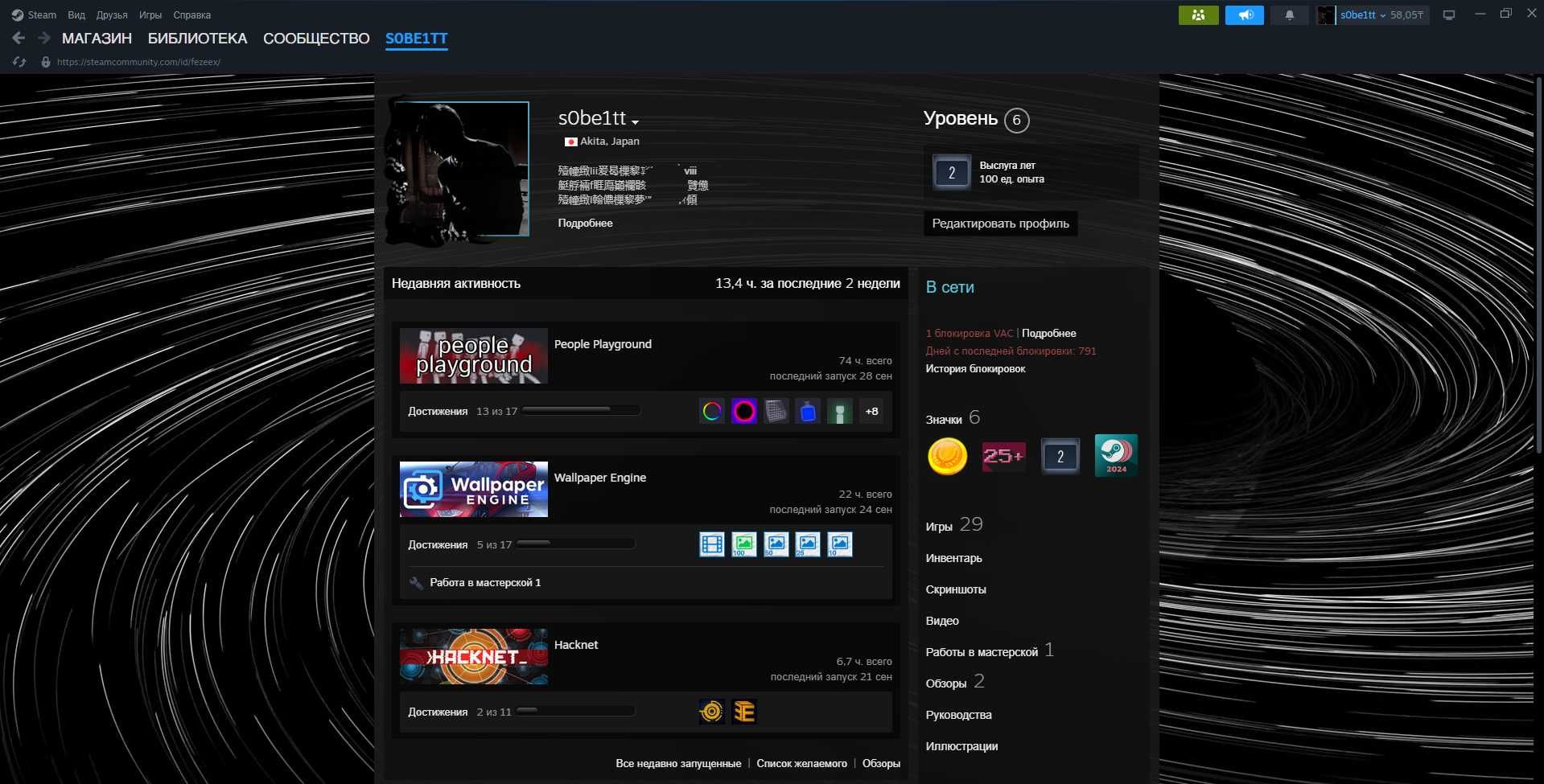Open История блокировок link

[975, 368]
